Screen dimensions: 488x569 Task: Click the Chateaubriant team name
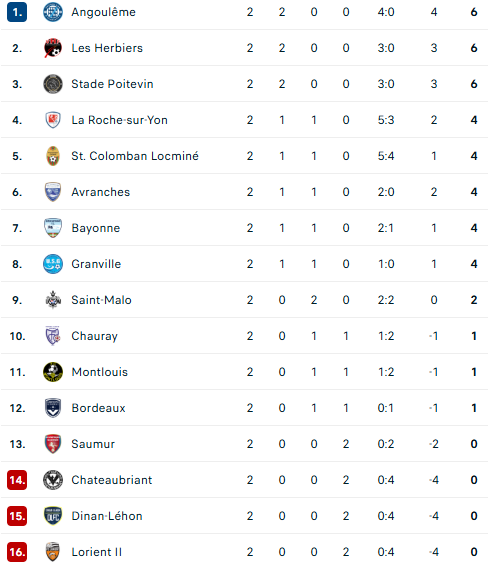point(112,480)
